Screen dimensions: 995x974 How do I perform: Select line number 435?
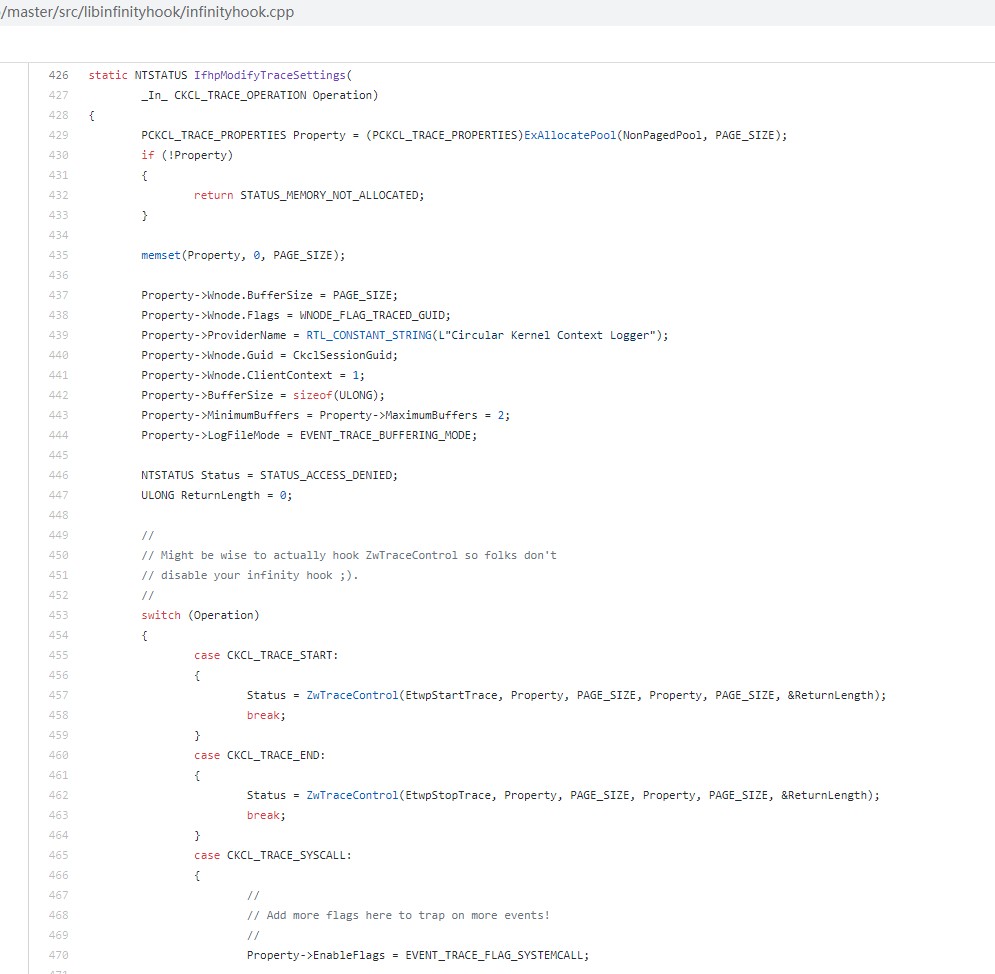coord(58,255)
